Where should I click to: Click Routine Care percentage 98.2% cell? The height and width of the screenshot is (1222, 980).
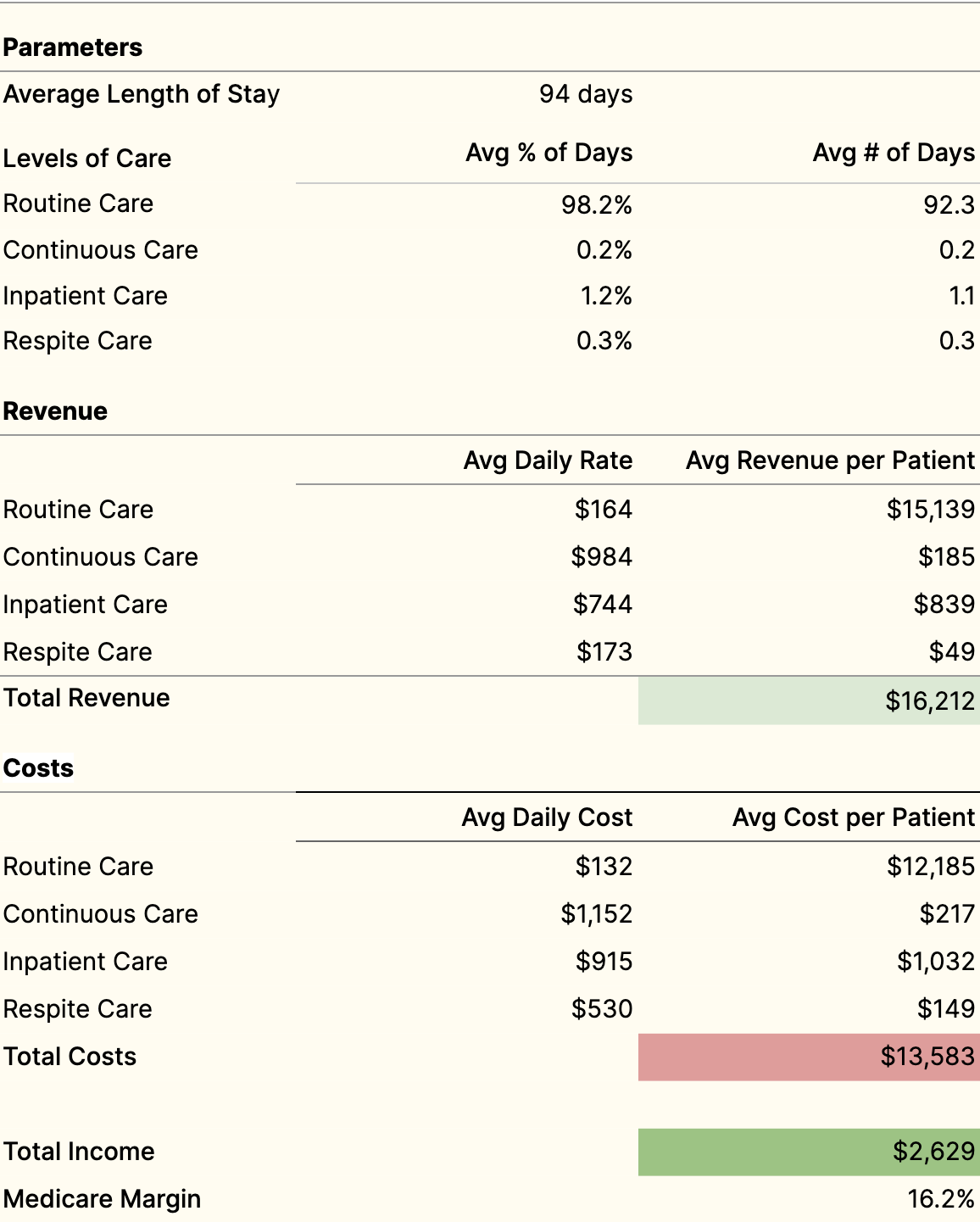597,205
